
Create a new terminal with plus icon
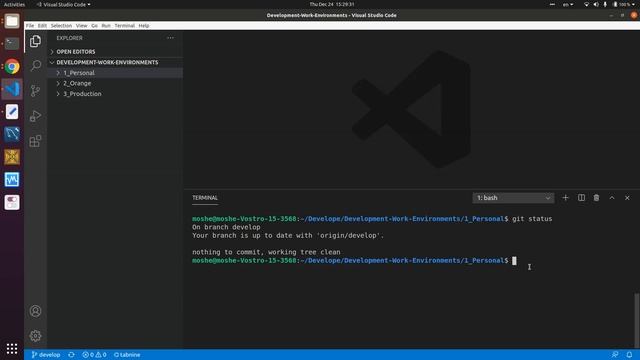[x=565, y=198]
